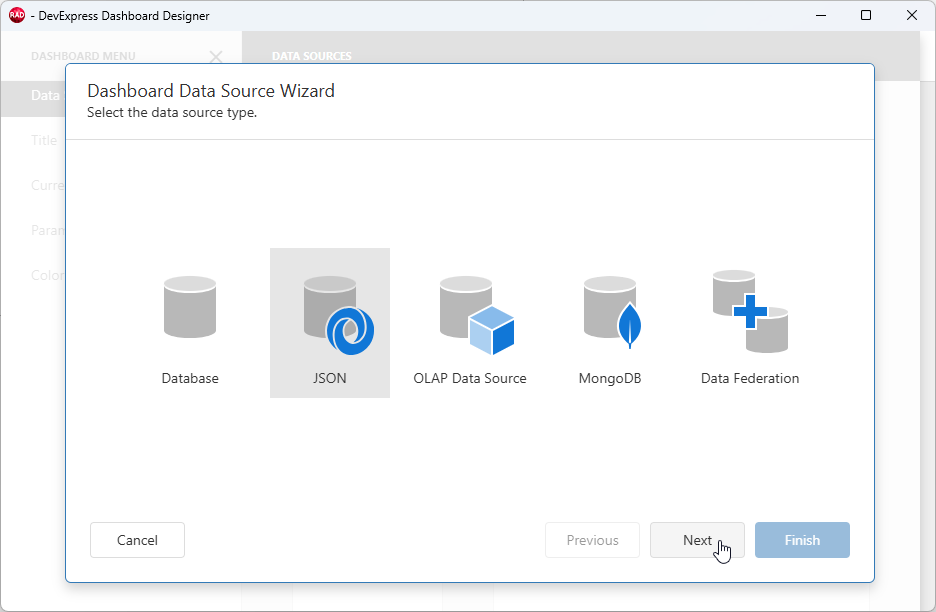Click Next to proceed in the wizard

click(x=697, y=540)
